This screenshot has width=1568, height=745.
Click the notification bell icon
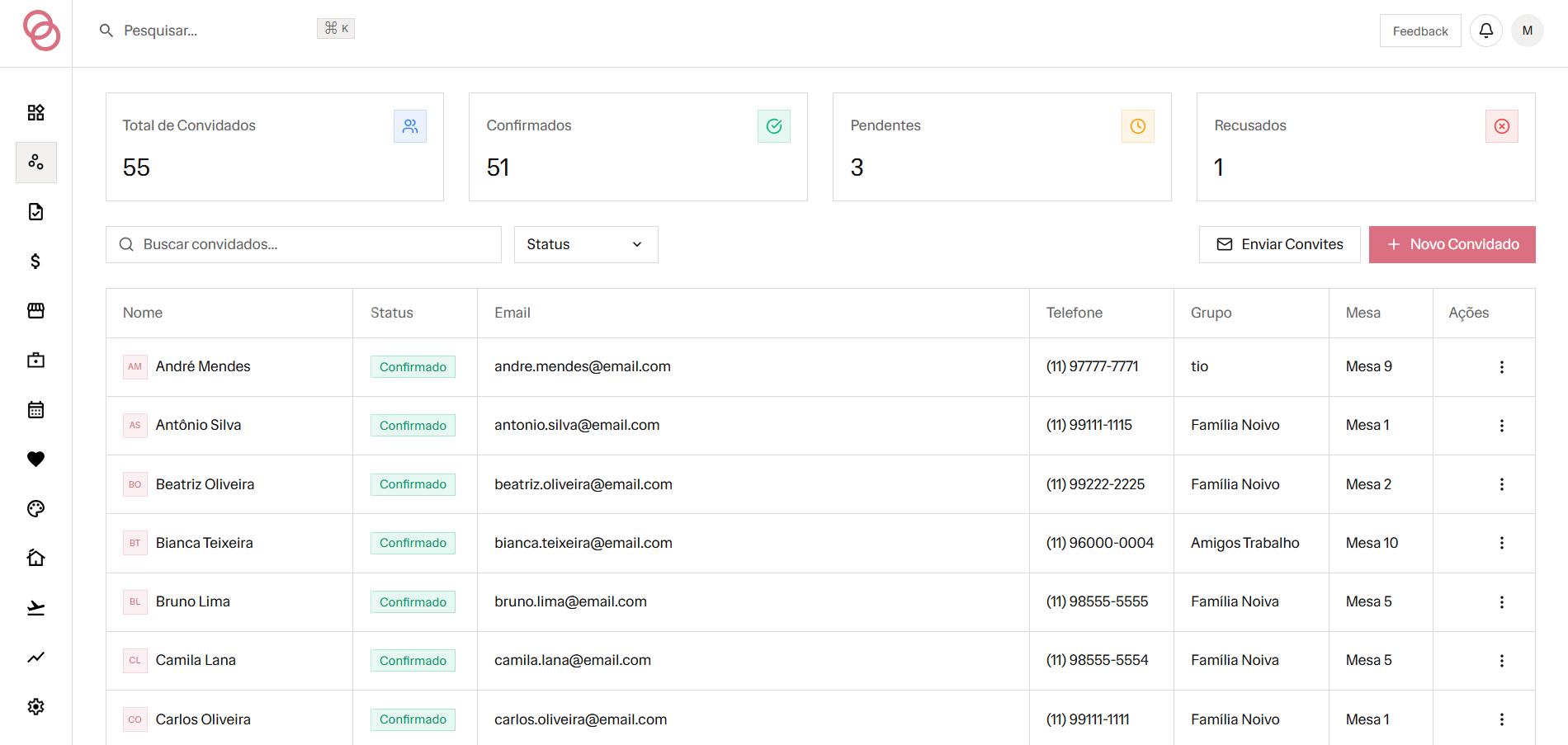(1485, 31)
